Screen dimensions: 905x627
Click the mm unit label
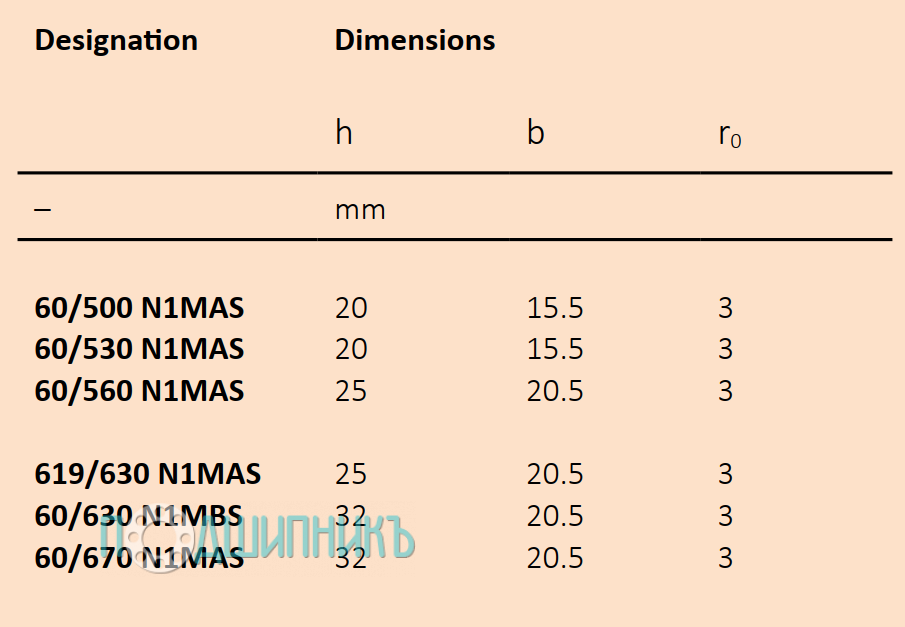pos(360,210)
